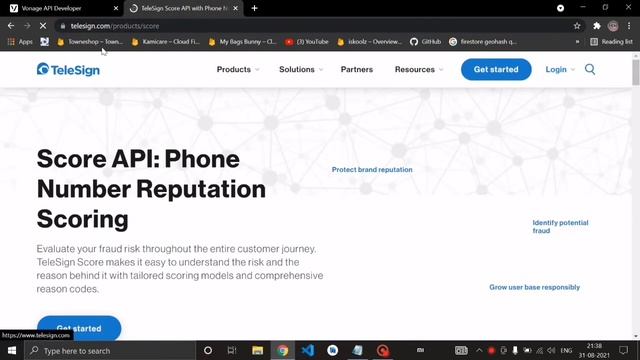Expand the Login dropdown
This screenshot has width=640, height=360.
pyautogui.click(x=560, y=69)
